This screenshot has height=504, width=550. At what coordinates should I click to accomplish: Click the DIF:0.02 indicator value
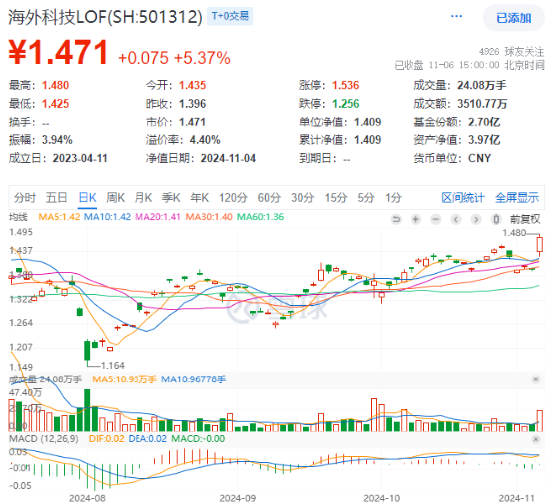pyautogui.click(x=107, y=439)
